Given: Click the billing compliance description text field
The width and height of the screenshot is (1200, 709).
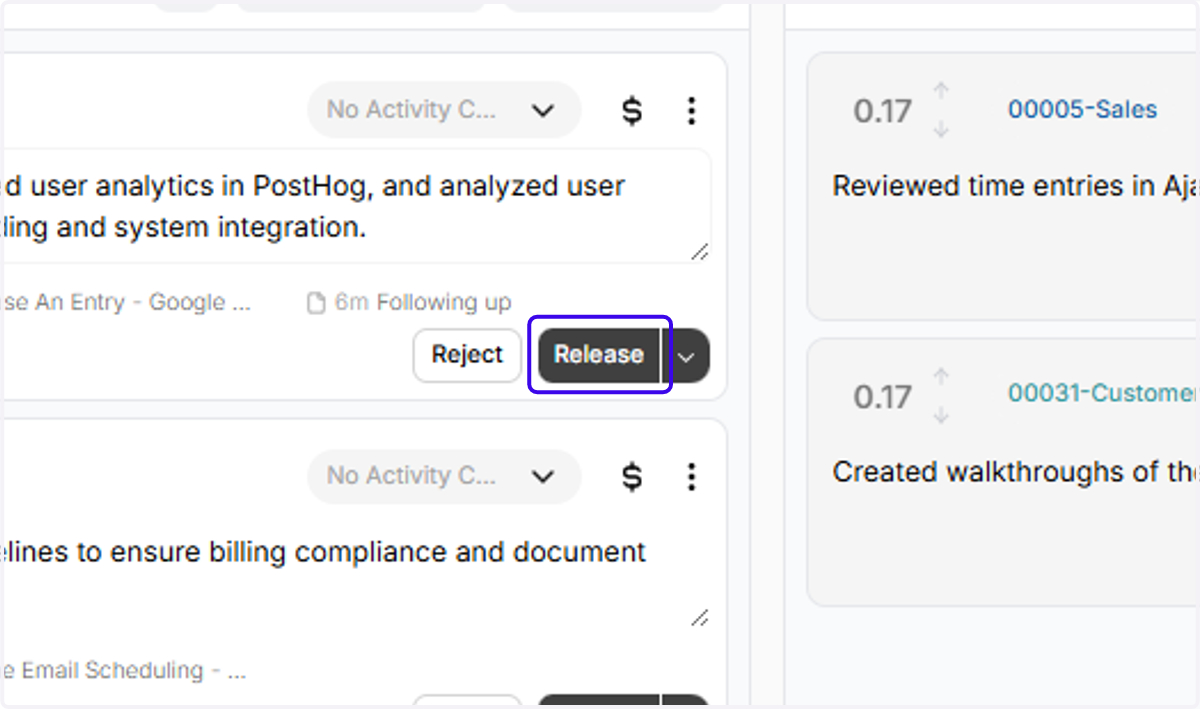Looking at the screenshot, I should point(356,573).
